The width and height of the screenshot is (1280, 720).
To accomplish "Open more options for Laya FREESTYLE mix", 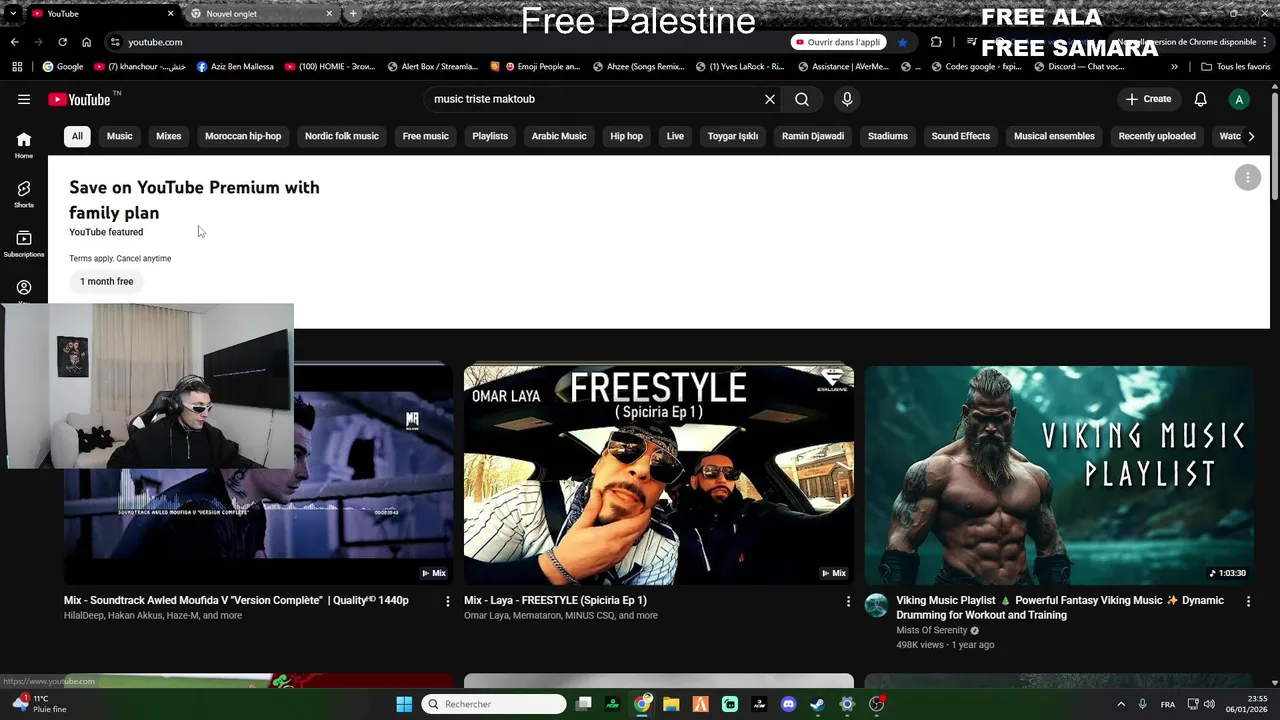I will pyautogui.click(x=848, y=601).
